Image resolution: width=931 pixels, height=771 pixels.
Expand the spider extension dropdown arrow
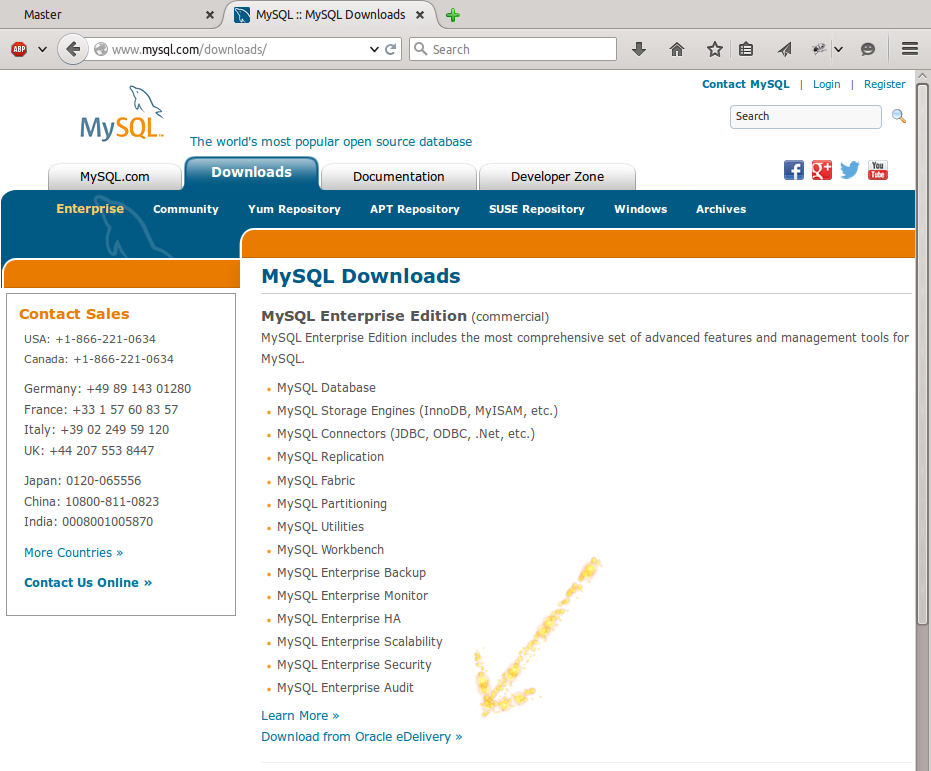point(838,49)
